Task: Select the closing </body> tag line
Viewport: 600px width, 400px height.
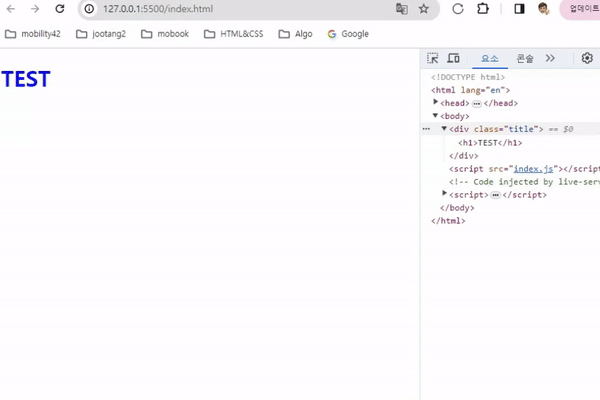Action: pyautogui.click(x=457, y=208)
